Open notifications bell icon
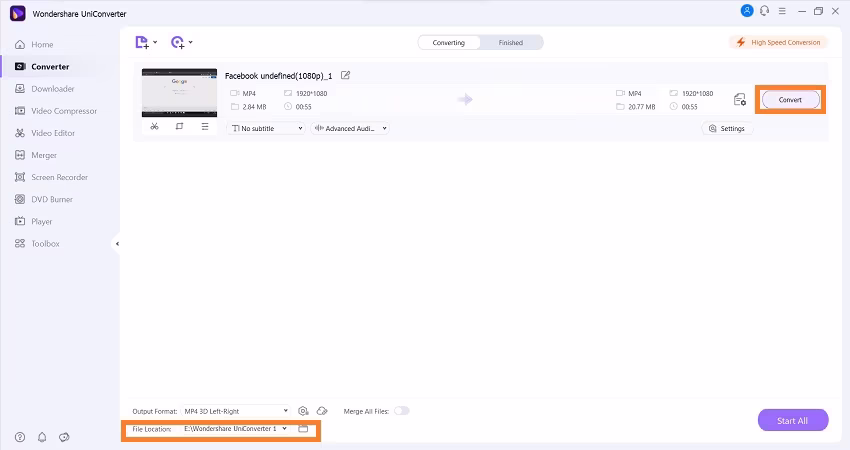 click(42, 437)
